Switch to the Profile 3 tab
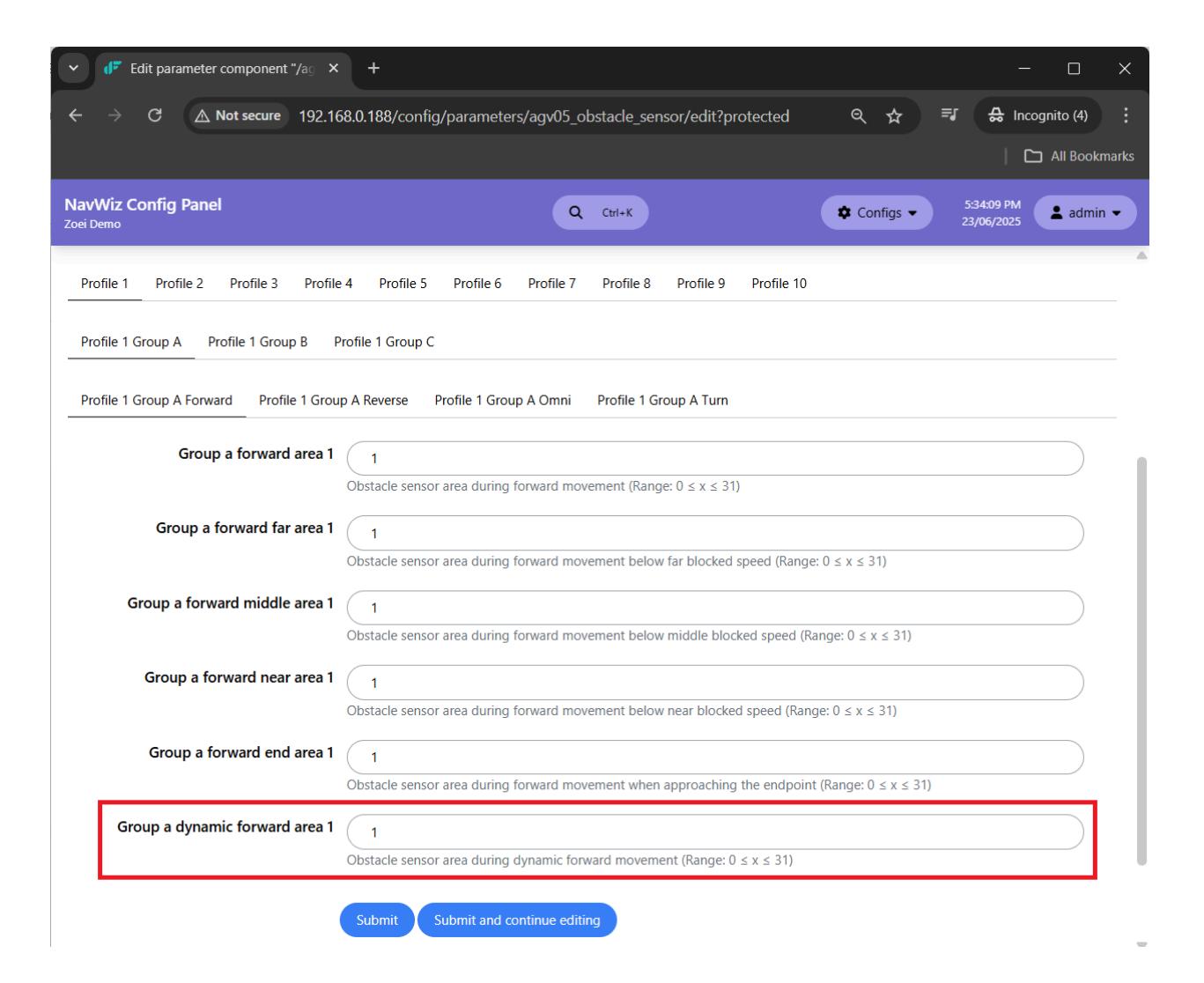Viewport: 1204px width, 983px height. point(254,284)
